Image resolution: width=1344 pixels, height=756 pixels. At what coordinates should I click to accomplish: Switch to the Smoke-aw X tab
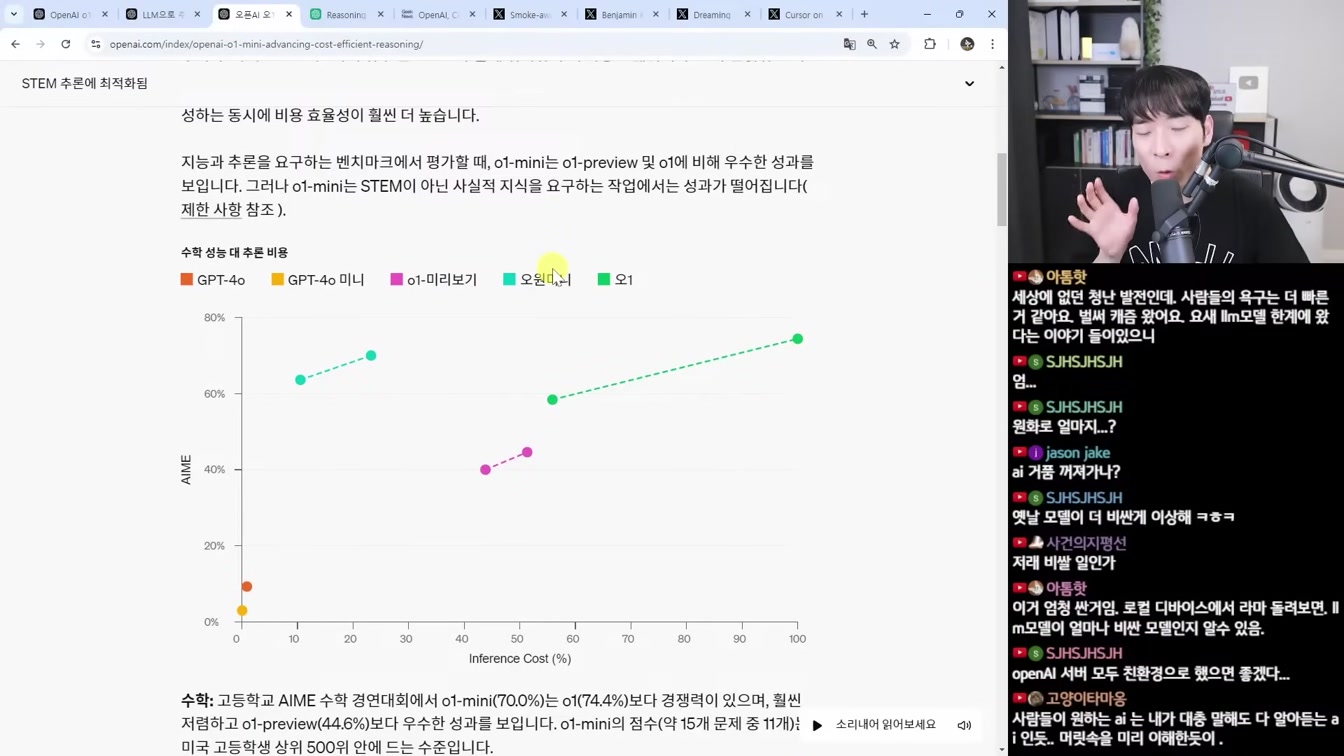tap(530, 15)
